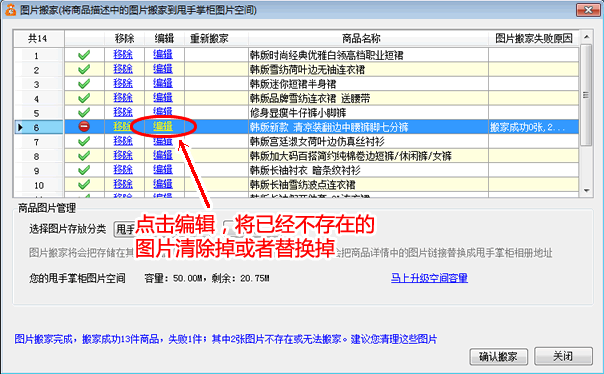Click the 重新搬家 column header
The image size is (604, 374).
click(x=216, y=39)
